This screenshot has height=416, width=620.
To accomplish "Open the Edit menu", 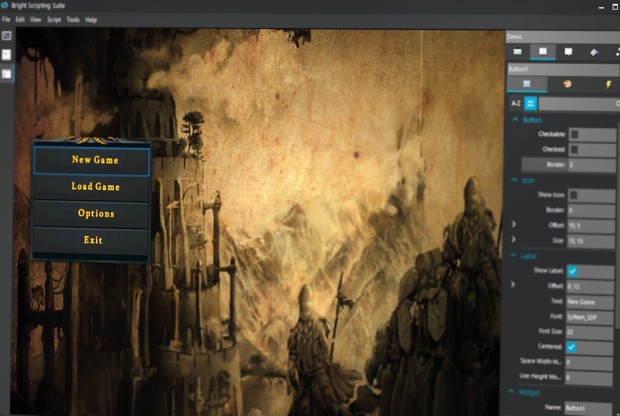I will coord(20,19).
